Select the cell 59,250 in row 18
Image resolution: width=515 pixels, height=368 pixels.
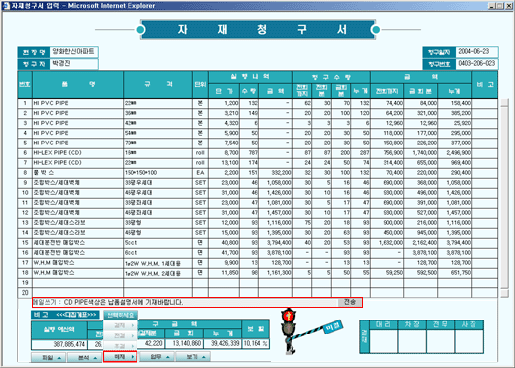click(x=387, y=273)
